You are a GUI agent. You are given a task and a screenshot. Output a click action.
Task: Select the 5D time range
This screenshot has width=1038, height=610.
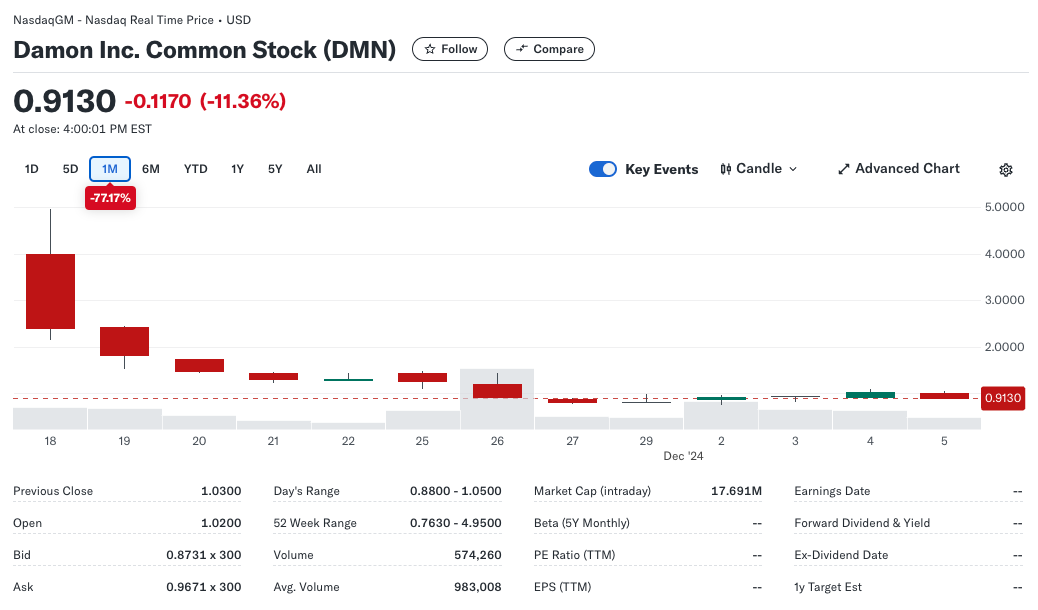70,169
